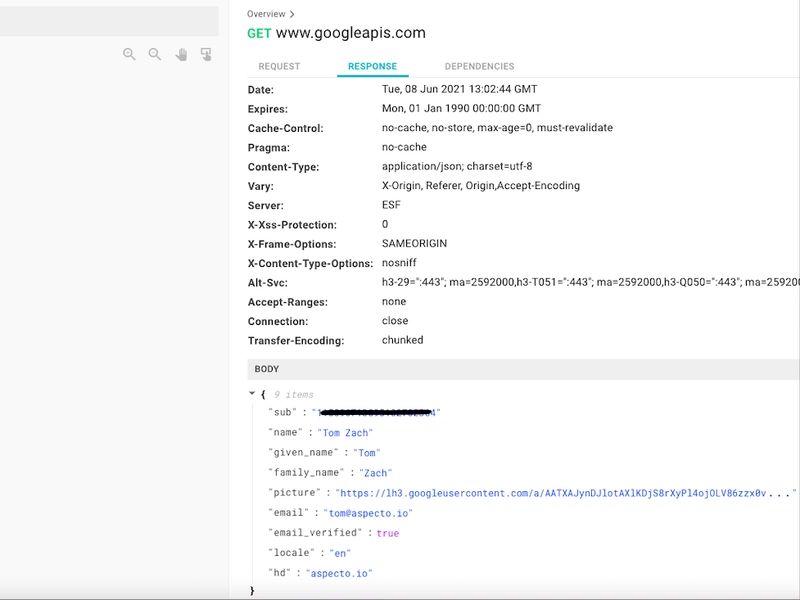The height and width of the screenshot is (600, 800).
Task: Click the Date header value
Action: coord(460,89)
